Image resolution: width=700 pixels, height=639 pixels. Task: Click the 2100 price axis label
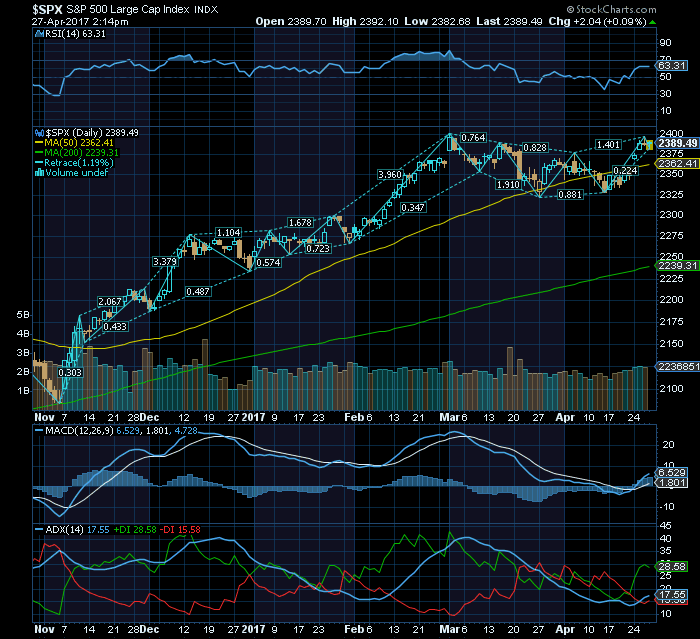tap(671, 388)
